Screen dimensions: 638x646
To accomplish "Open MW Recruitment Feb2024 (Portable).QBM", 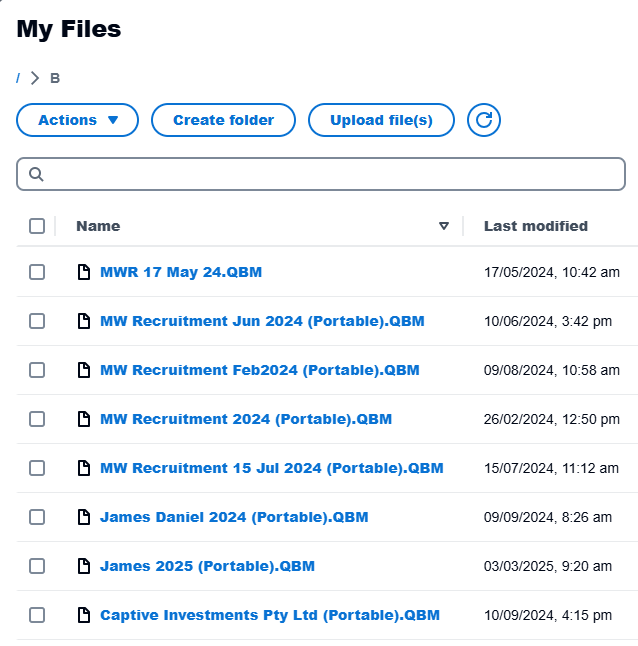I will point(260,370).
